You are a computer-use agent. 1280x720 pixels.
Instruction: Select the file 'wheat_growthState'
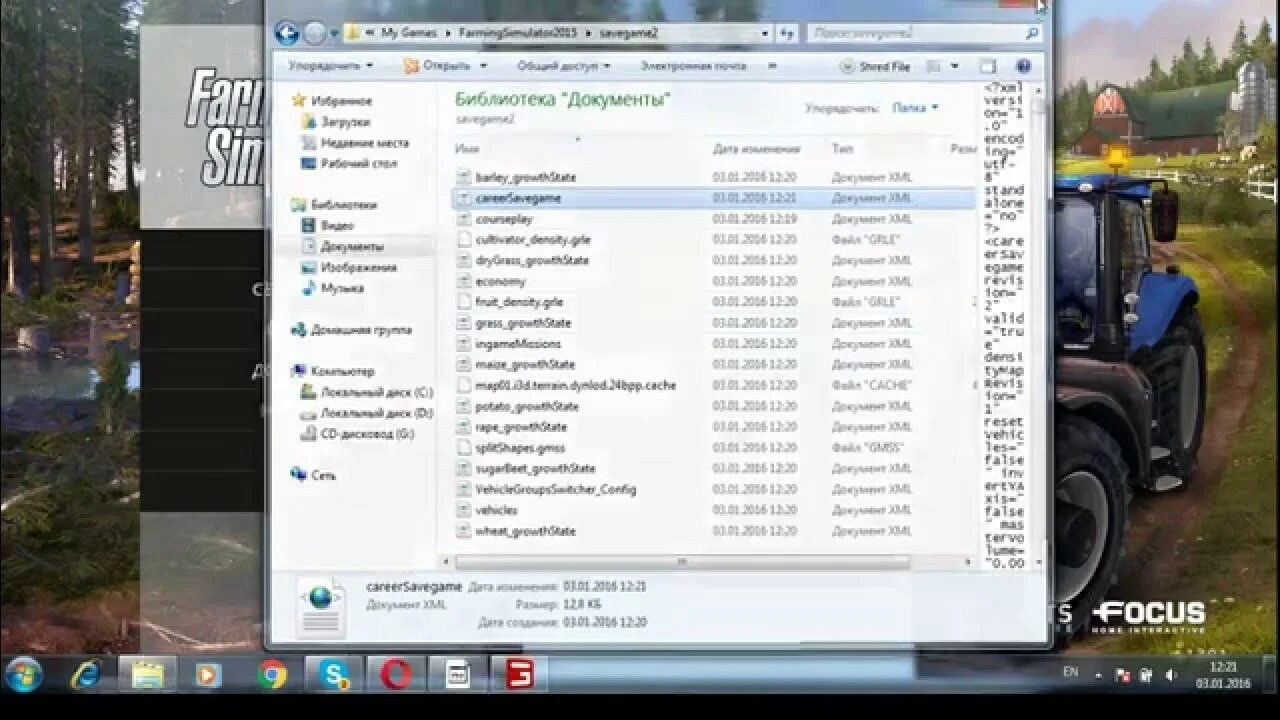click(x=525, y=531)
